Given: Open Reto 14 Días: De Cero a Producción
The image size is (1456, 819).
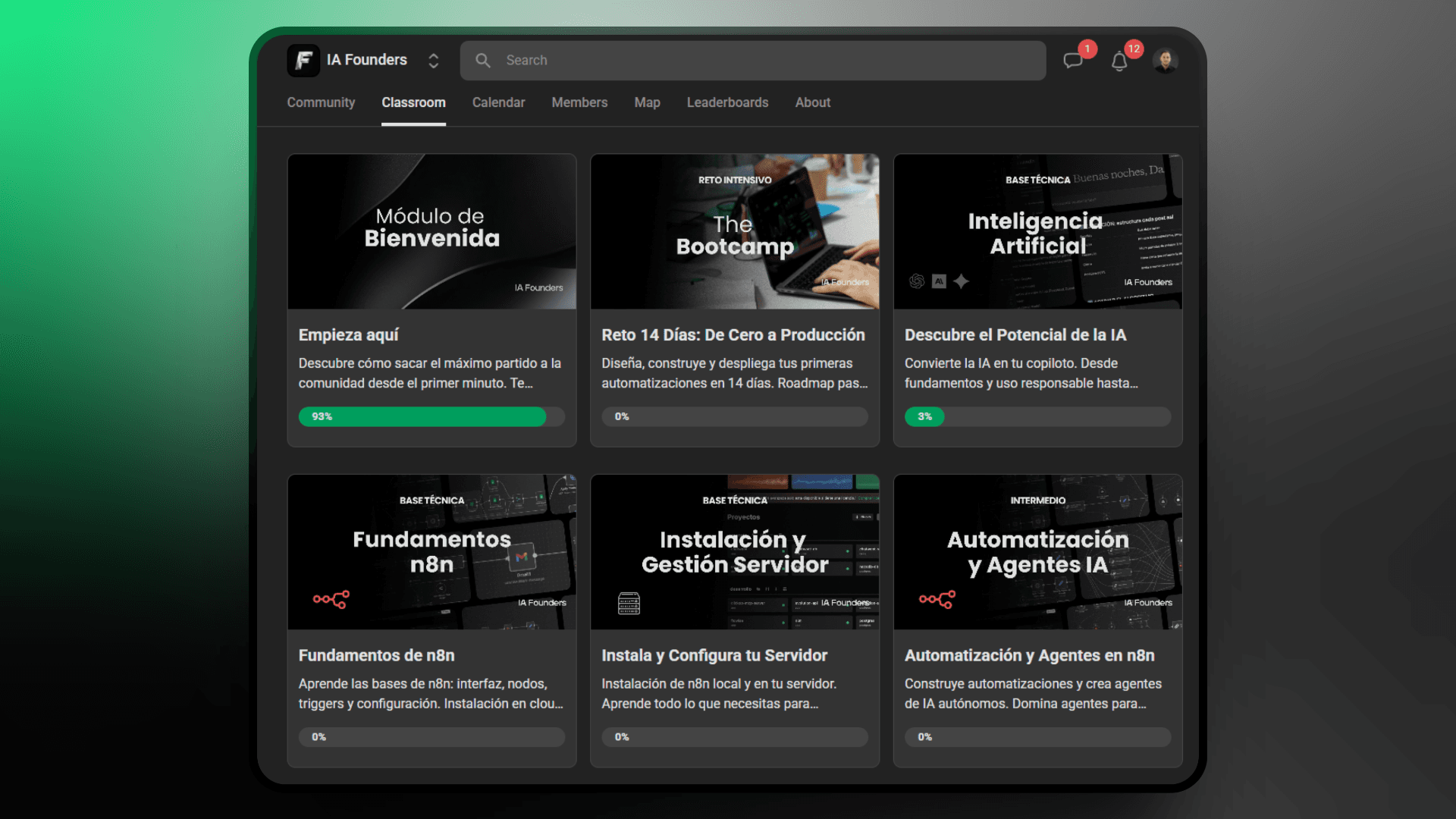Looking at the screenshot, I should click(x=733, y=335).
